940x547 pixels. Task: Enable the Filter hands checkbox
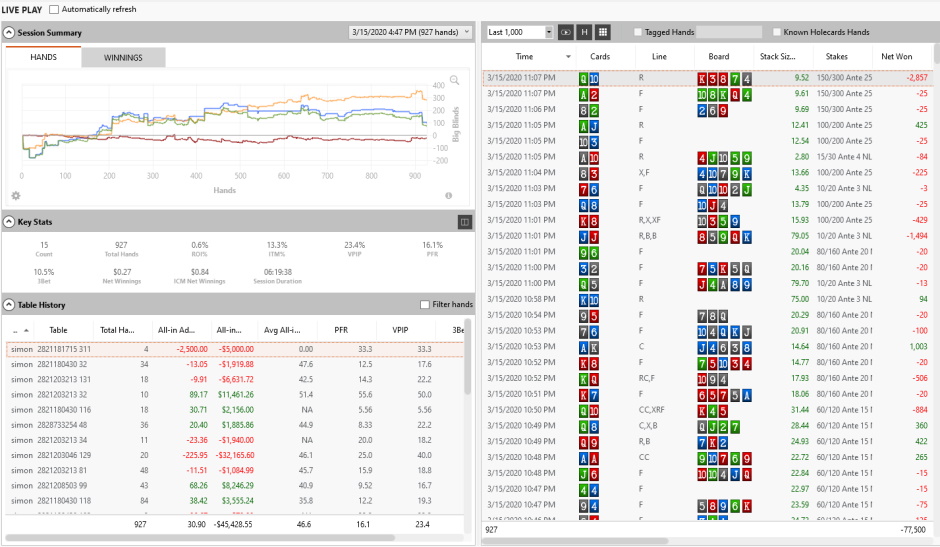(425, 305)
